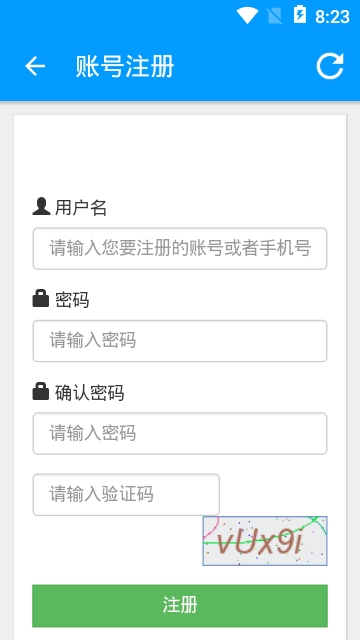
Task: Focus the username input field
Action: 180,249
